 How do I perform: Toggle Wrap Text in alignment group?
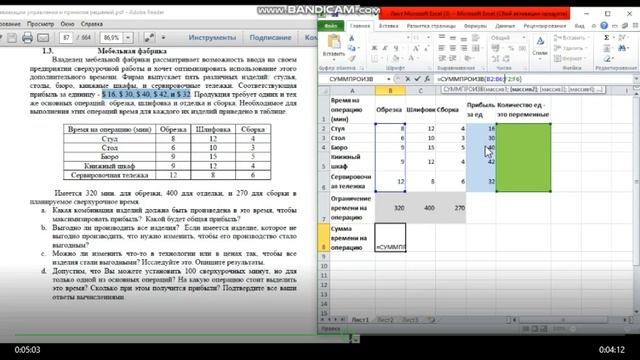click(476, 38)
